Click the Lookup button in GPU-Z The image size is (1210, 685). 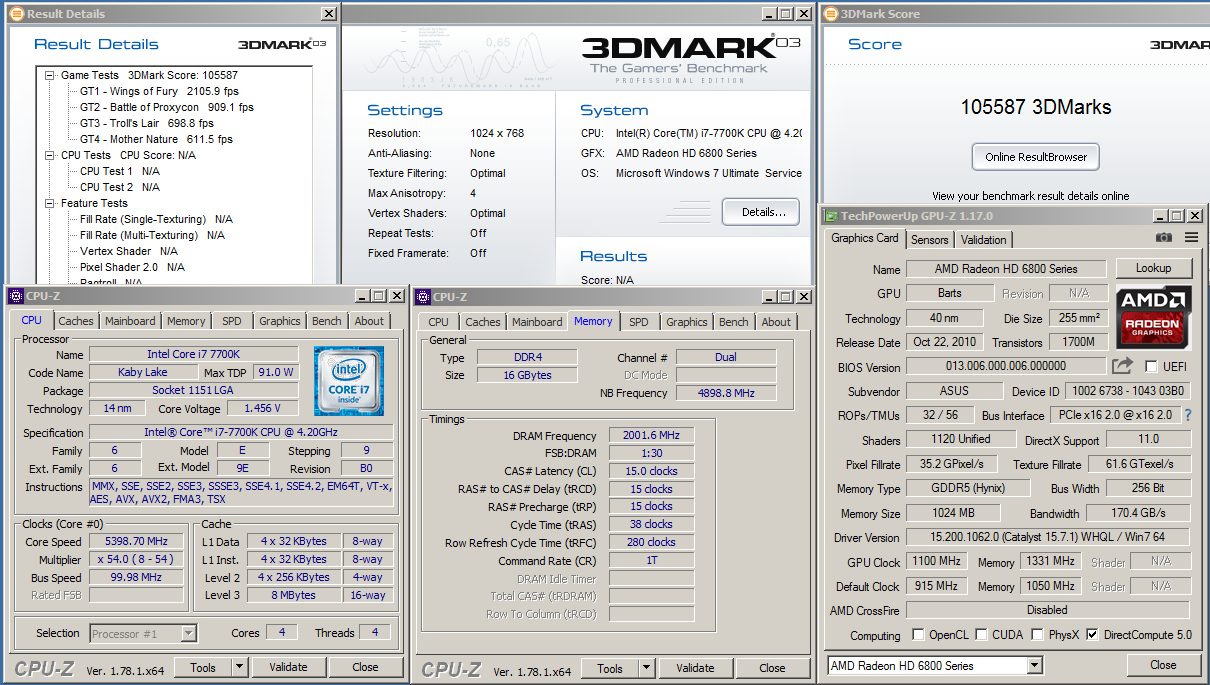point(1153,268)
